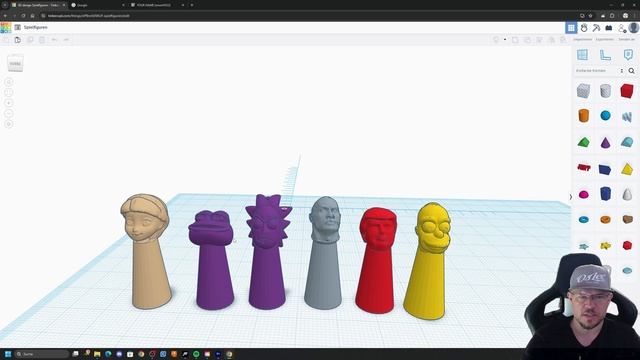Select the 3D design grid view button
Image resolution: width=640 pixels, height=360 pixels.
571,27
